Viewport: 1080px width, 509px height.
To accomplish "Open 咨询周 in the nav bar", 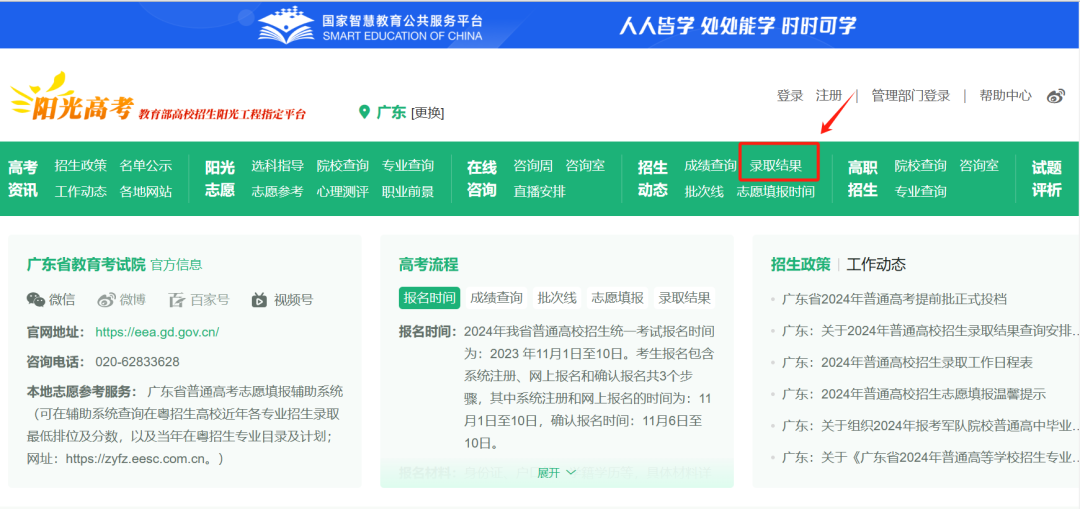I will point(532,165).
